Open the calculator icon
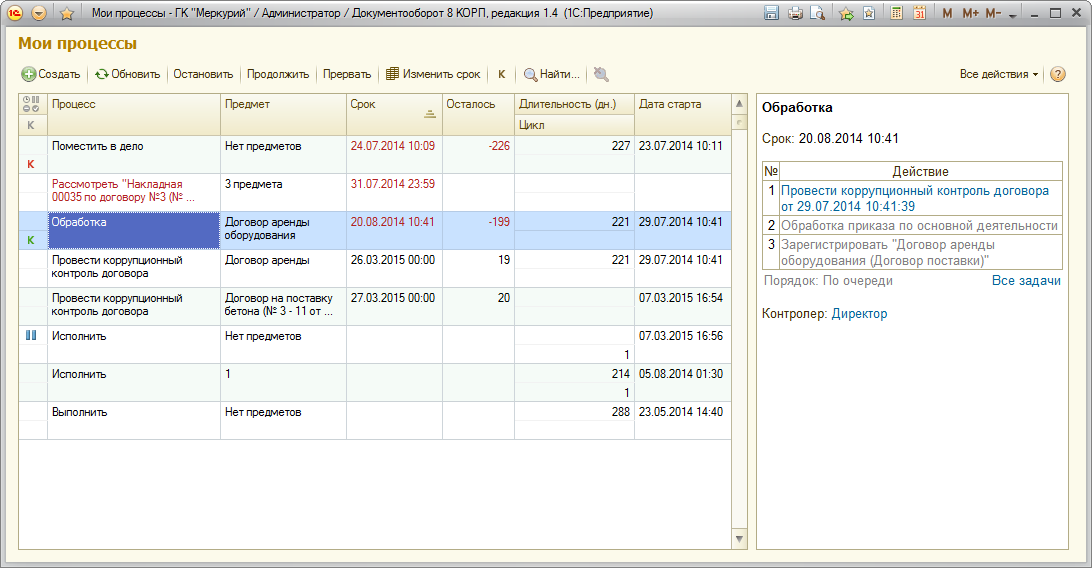The width and height of the screenshot is (1092, 568). click(897, 13)
